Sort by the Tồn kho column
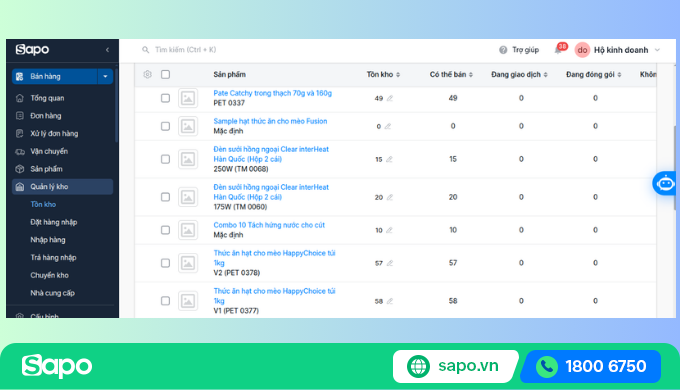680x390 pixels. [x=383, y=75]
